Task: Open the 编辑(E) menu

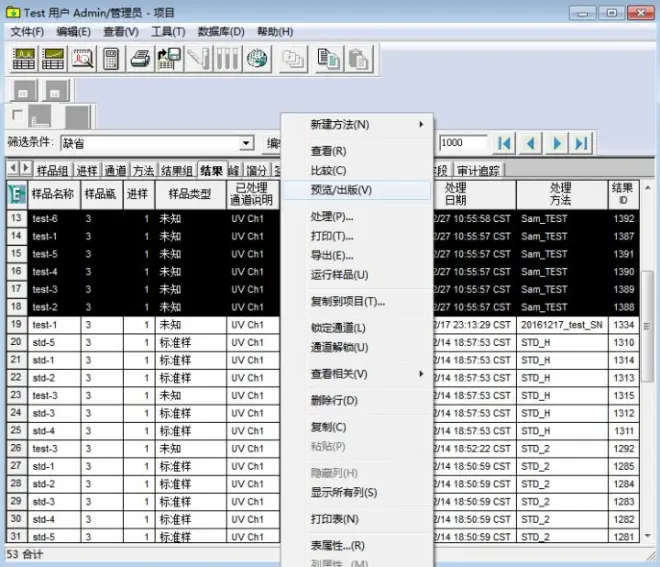Action: (73, 32)
